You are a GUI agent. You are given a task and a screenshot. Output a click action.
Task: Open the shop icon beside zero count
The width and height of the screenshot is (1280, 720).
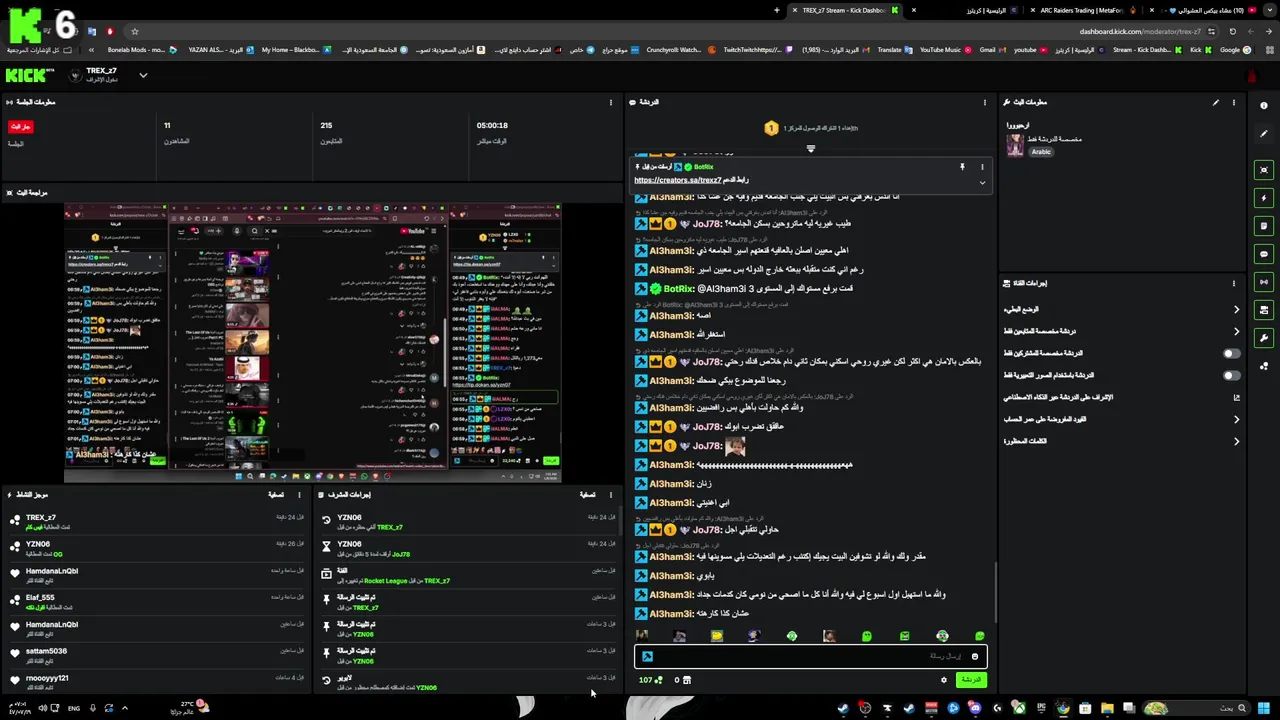point(686,680)
